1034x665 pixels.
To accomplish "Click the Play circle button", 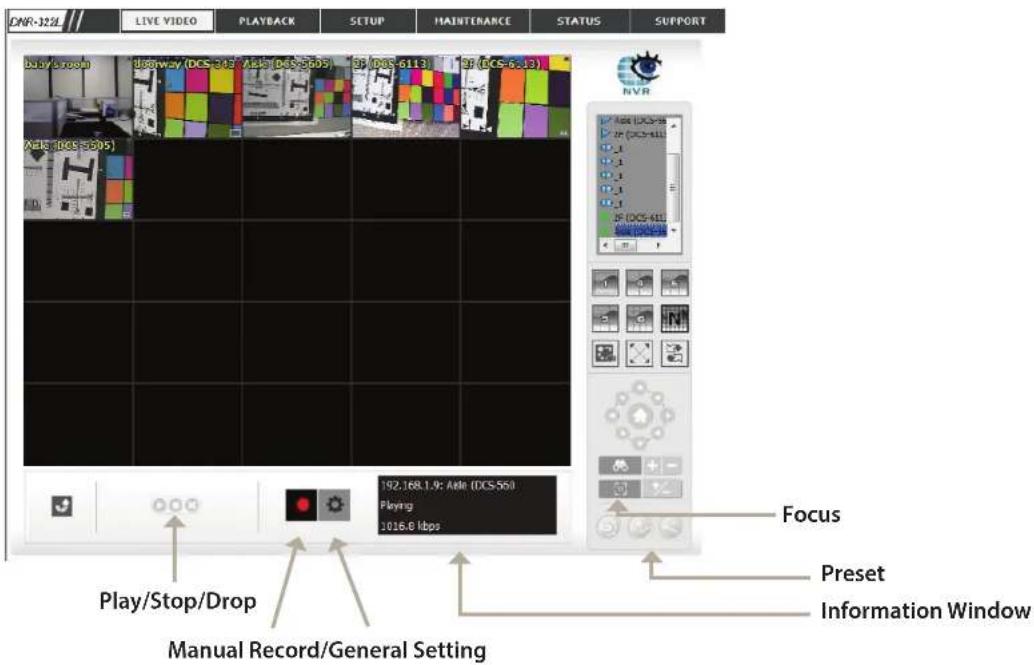I will point(159,505).
